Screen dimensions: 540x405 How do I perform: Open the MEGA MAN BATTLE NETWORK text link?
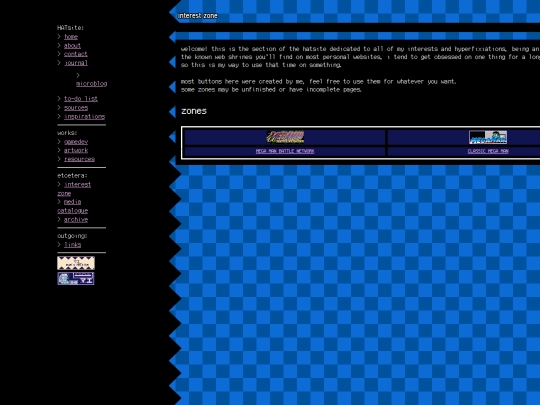point(285,151)
